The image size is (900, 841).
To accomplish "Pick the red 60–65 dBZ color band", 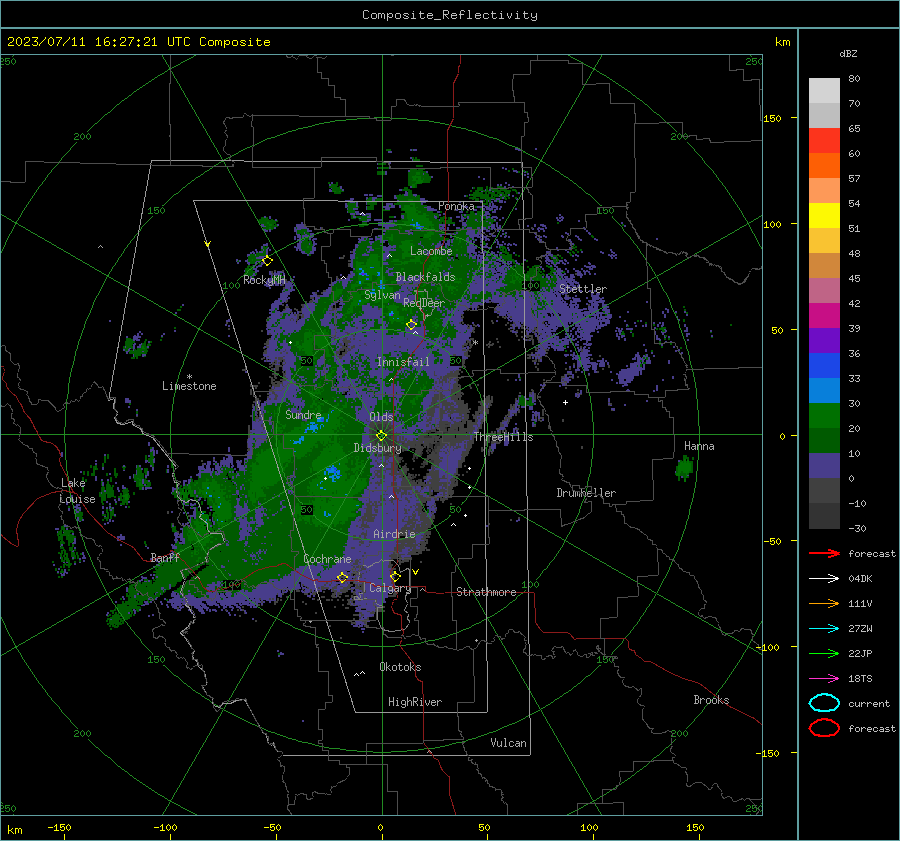I will coord(824,140).
